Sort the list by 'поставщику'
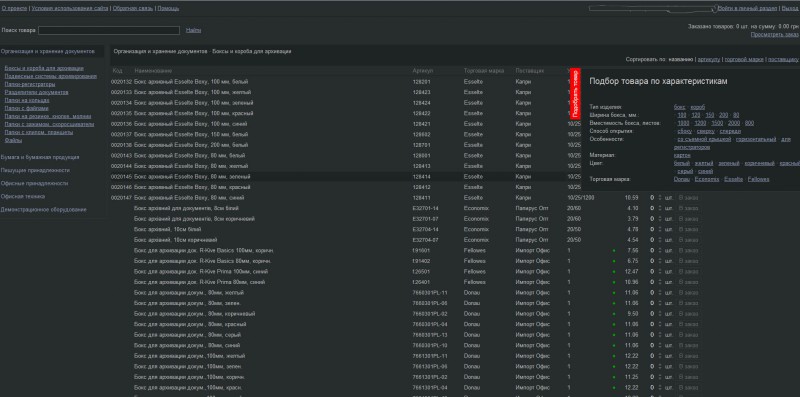Viewport: 800px width, 397px height. [783, 60]
